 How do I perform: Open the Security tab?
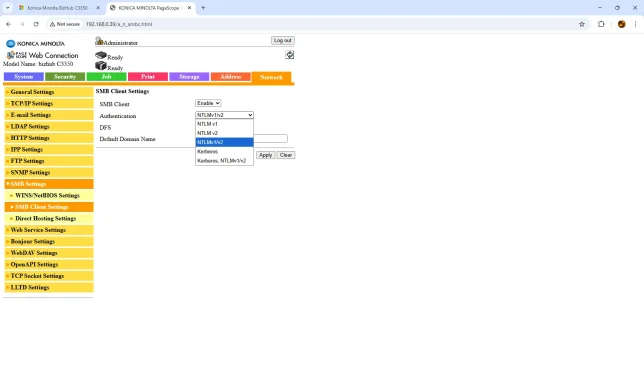click(x=65, y=77)
